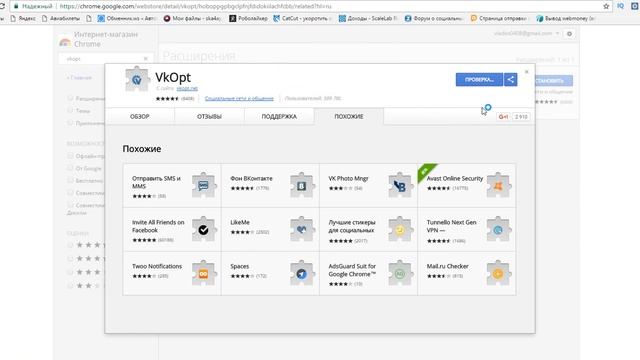Click the Главная link in sidebar
The width and height of the screenshot is (640, 360).
(x=79, y=78)
